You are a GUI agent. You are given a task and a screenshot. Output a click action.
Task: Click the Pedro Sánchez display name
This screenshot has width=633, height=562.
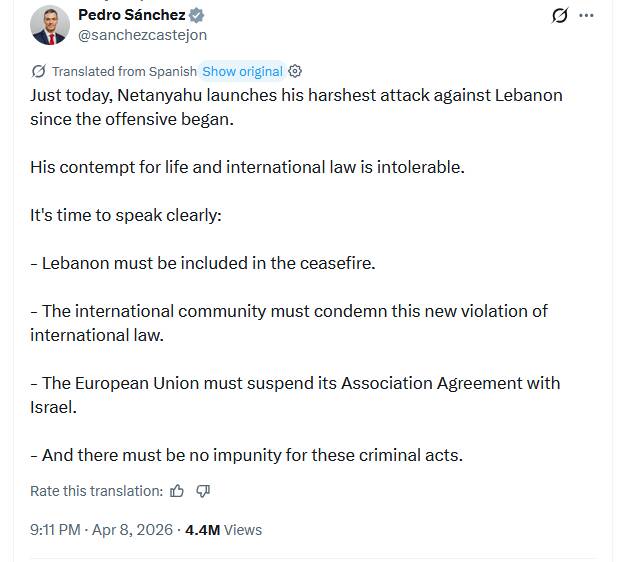click(132, 15)
